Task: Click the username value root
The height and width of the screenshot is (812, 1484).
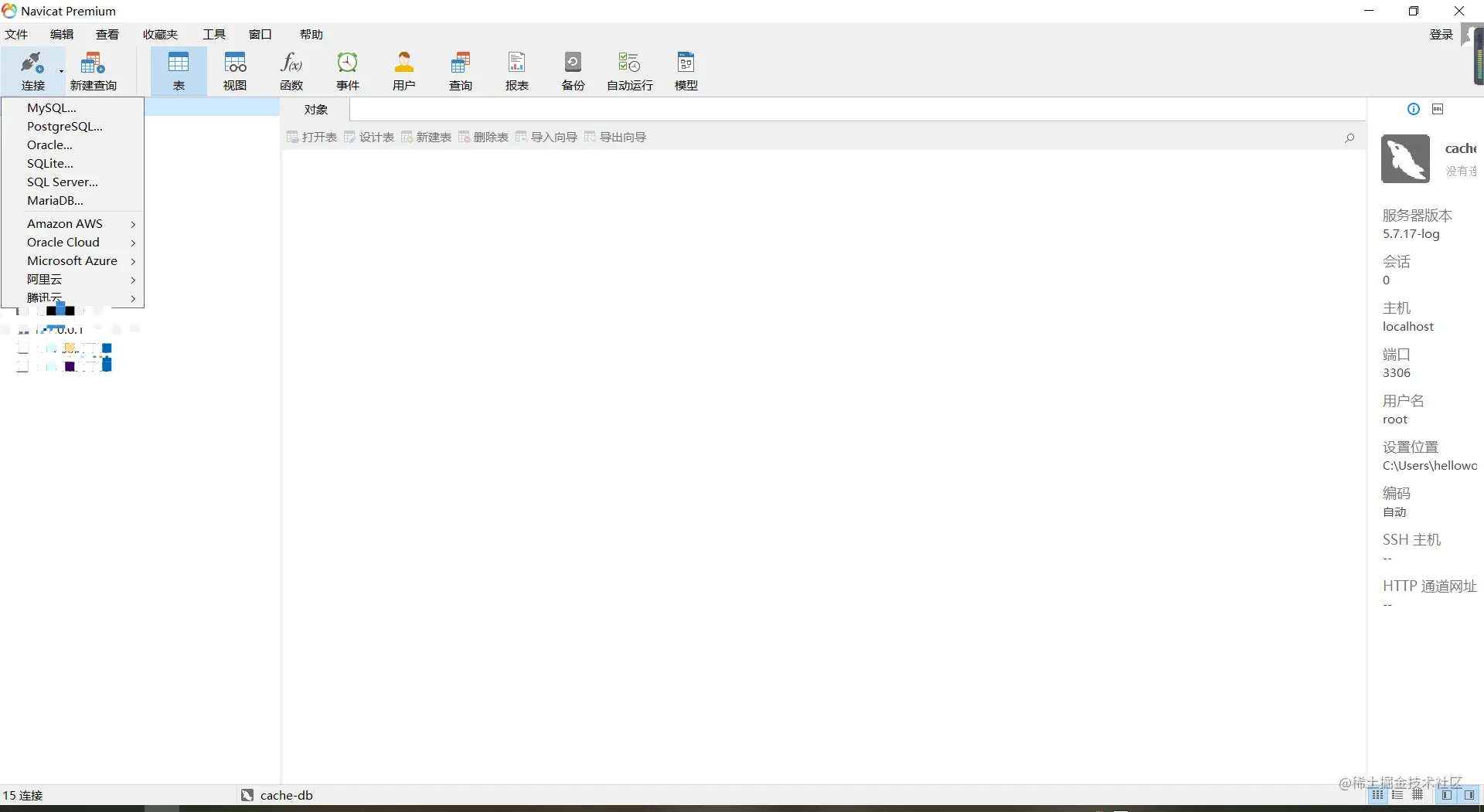Action: pyautogui.click(x=1395, y=420)
